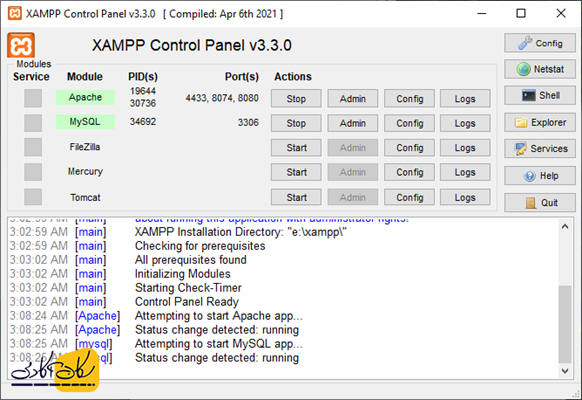582x400 pixels.
Task: Open MySQL Config menu
Action: pyautogui.click(x=409, y=123)
